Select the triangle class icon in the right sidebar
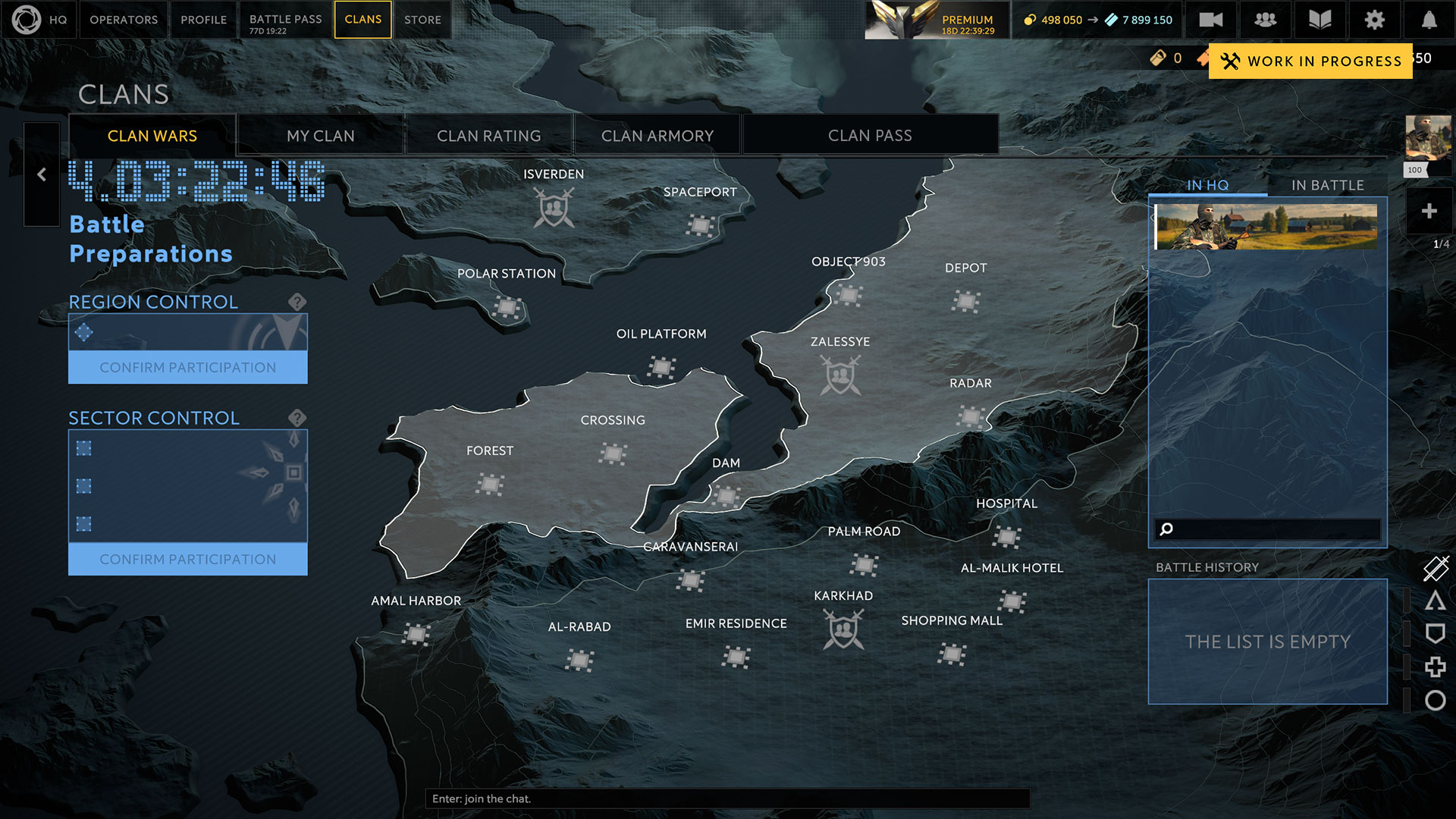Screen dimensions: 1456x819 pyautogui.click(x=1435, y=601)
